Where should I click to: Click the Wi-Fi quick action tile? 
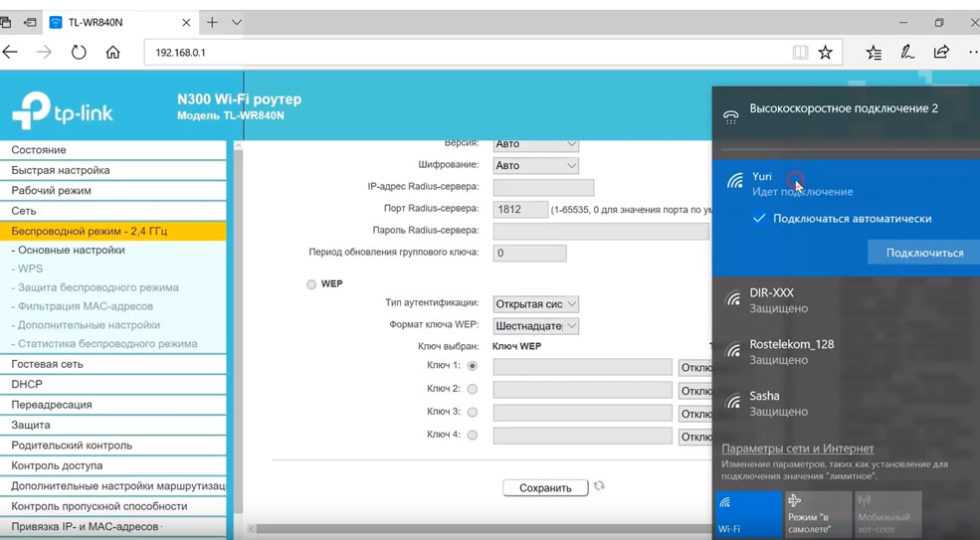(x=748, y=514)
